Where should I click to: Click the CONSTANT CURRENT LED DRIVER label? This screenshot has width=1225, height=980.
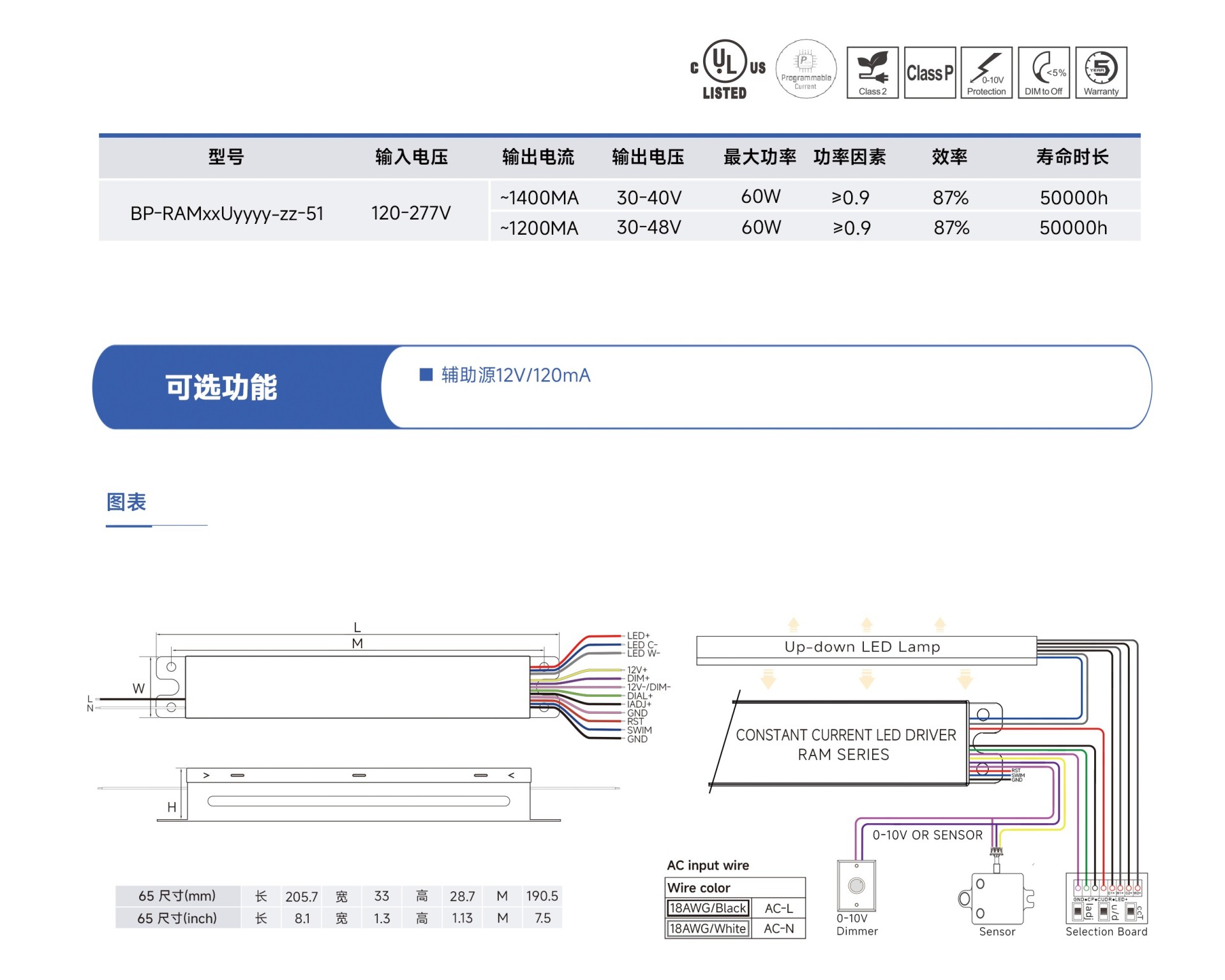(846, 735)
